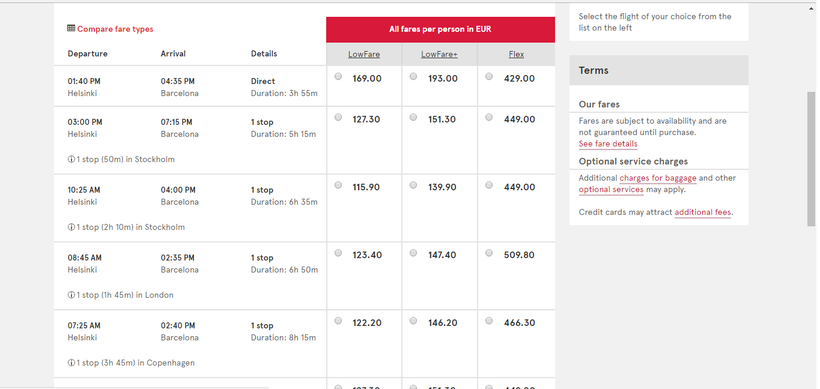This screenshot has width=820, height=389.
Task: Open the optional services link
Action: (x=611, y=190)
